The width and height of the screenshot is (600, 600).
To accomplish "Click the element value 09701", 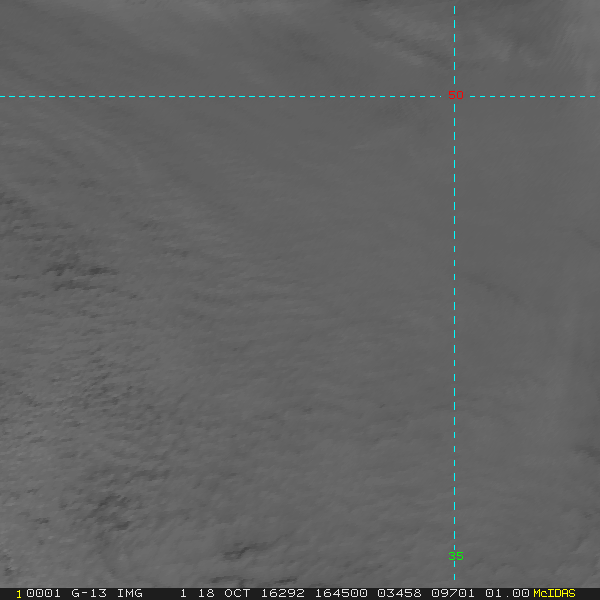I will coord(453,593).
